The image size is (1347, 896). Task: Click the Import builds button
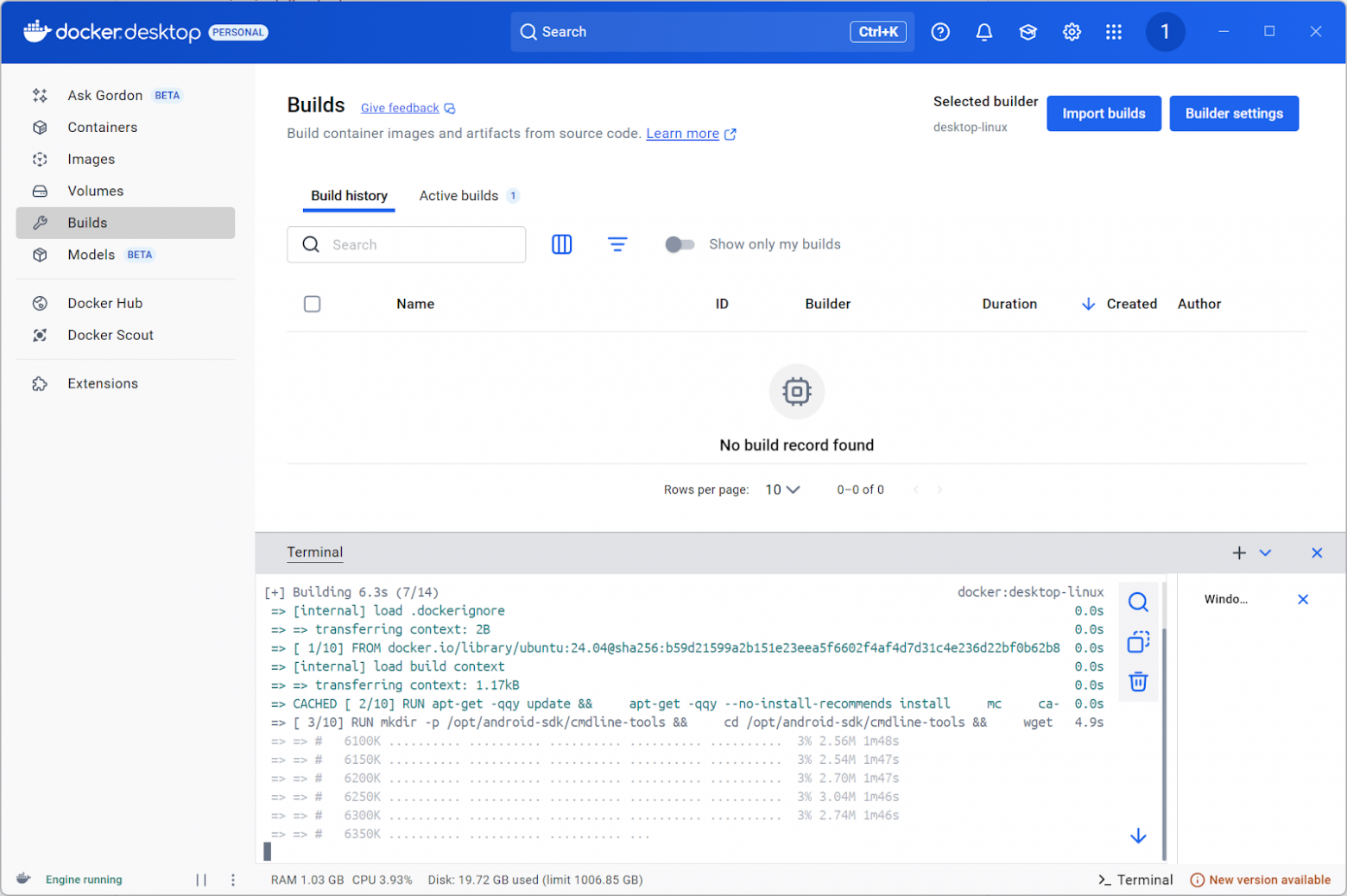tap(1104, 113)
